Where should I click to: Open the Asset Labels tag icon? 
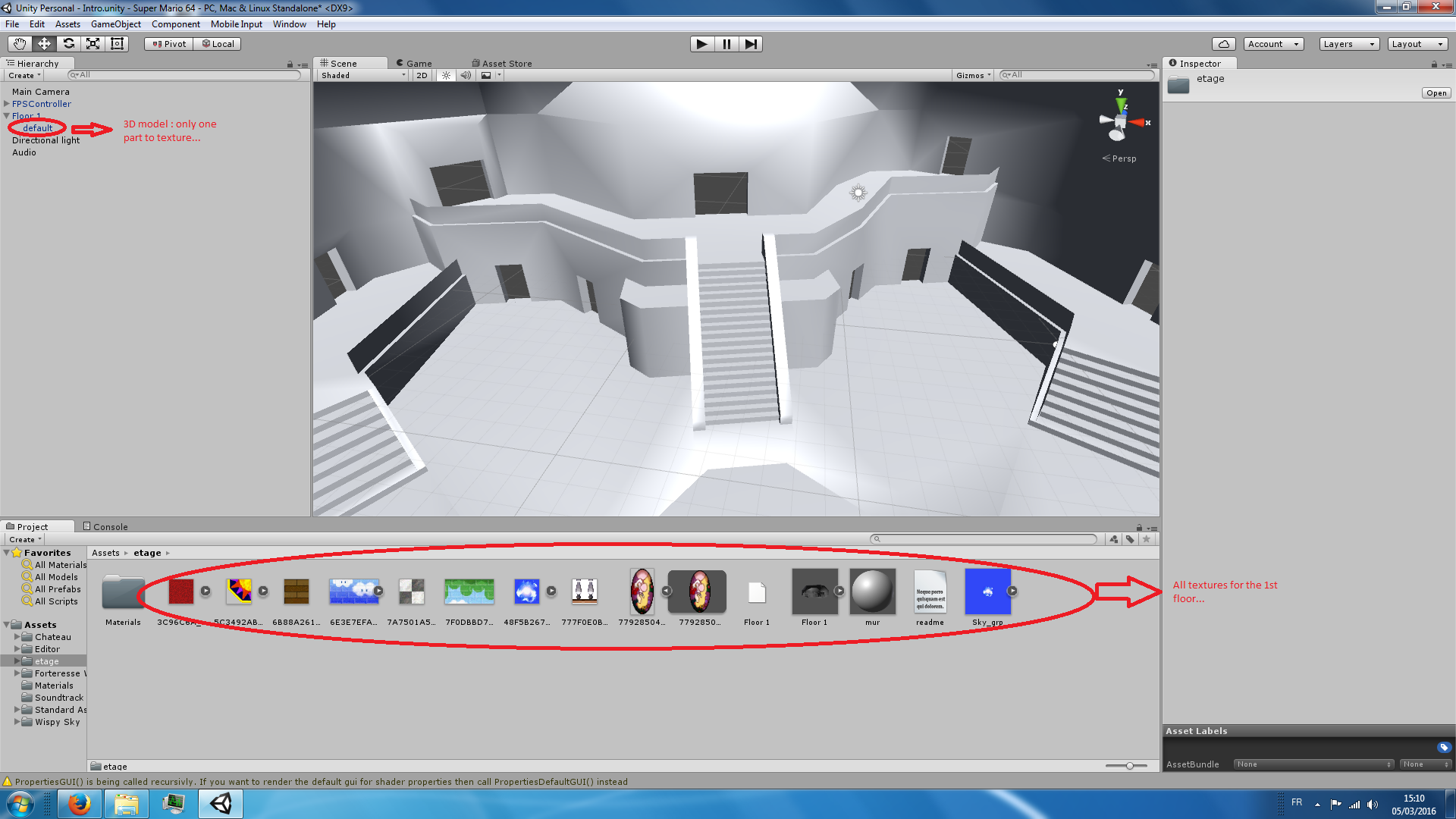pos(1443,748)
